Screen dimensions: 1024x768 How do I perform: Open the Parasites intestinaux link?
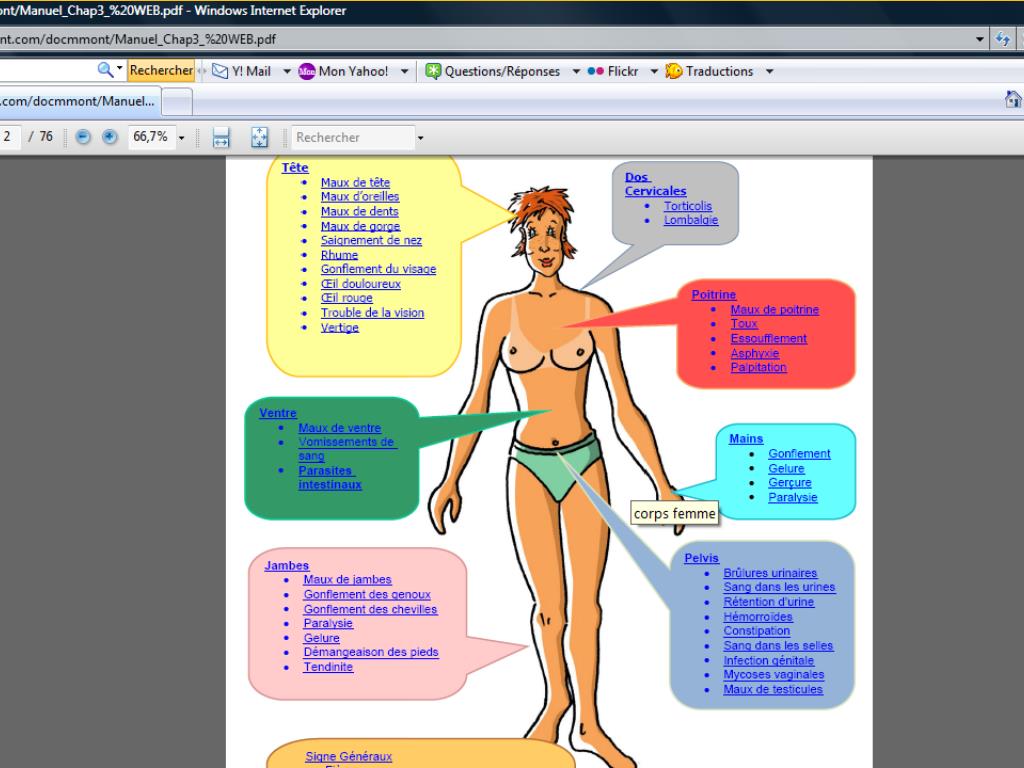pyautogui.click(x=330, y=478)
